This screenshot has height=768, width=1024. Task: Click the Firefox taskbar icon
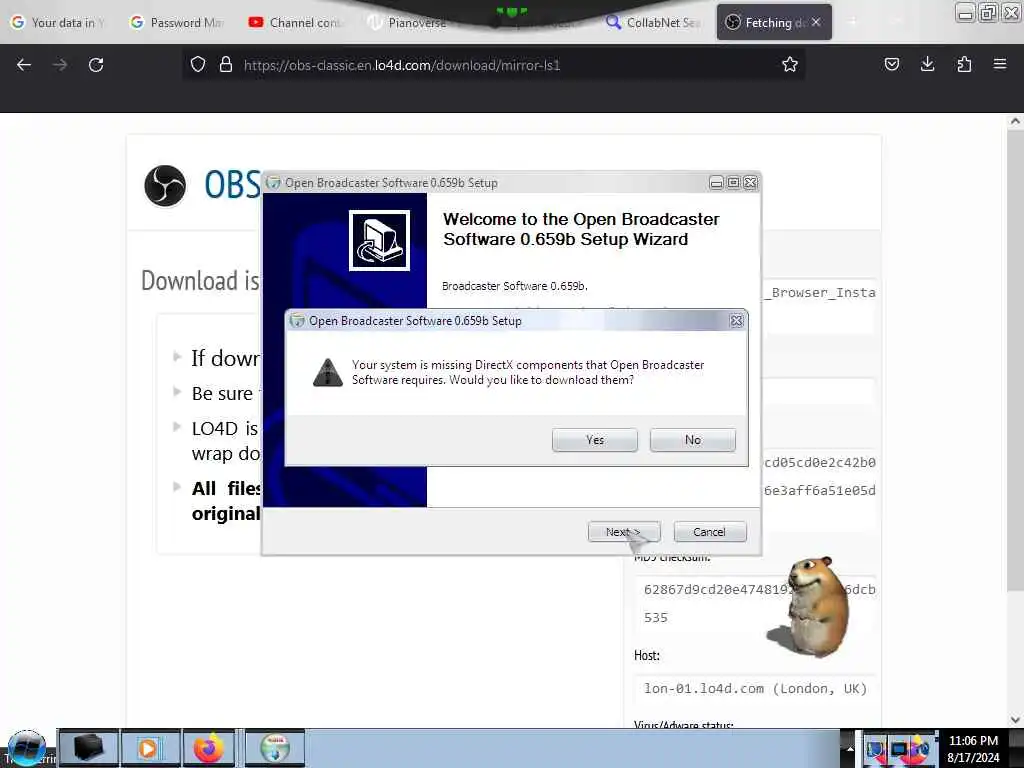(209, 748)
